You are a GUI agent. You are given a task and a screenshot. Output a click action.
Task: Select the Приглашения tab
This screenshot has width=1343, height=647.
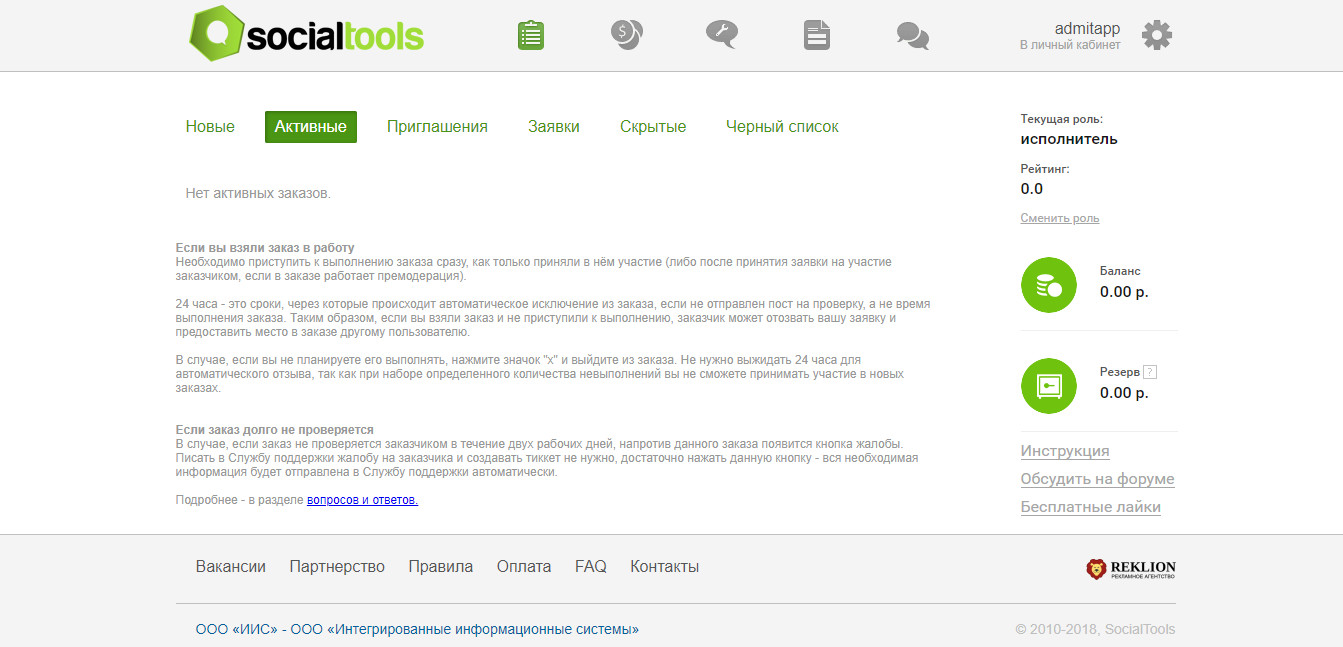coord(437,126)
